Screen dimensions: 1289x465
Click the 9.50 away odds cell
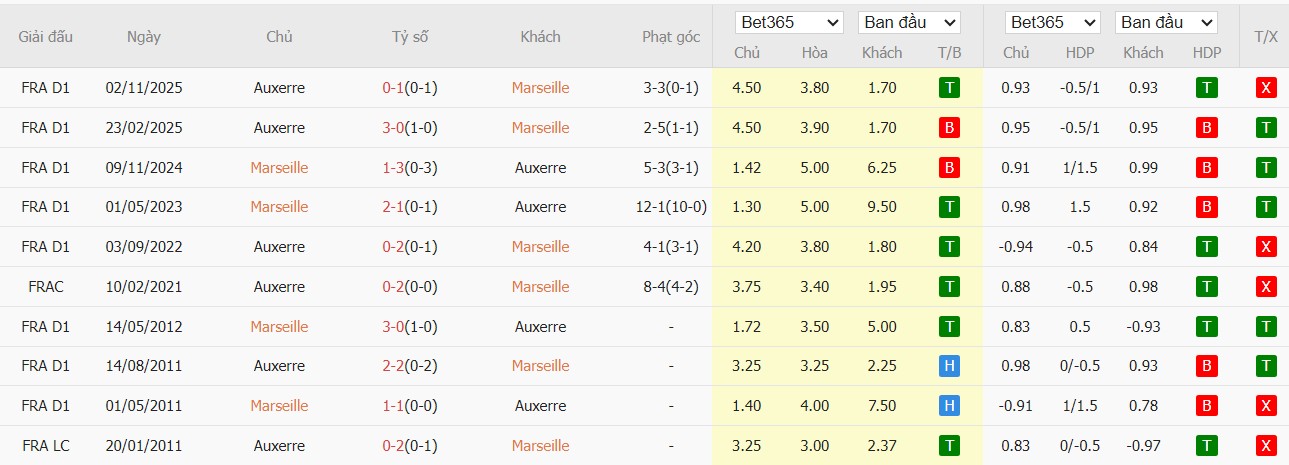pos(882,207)
